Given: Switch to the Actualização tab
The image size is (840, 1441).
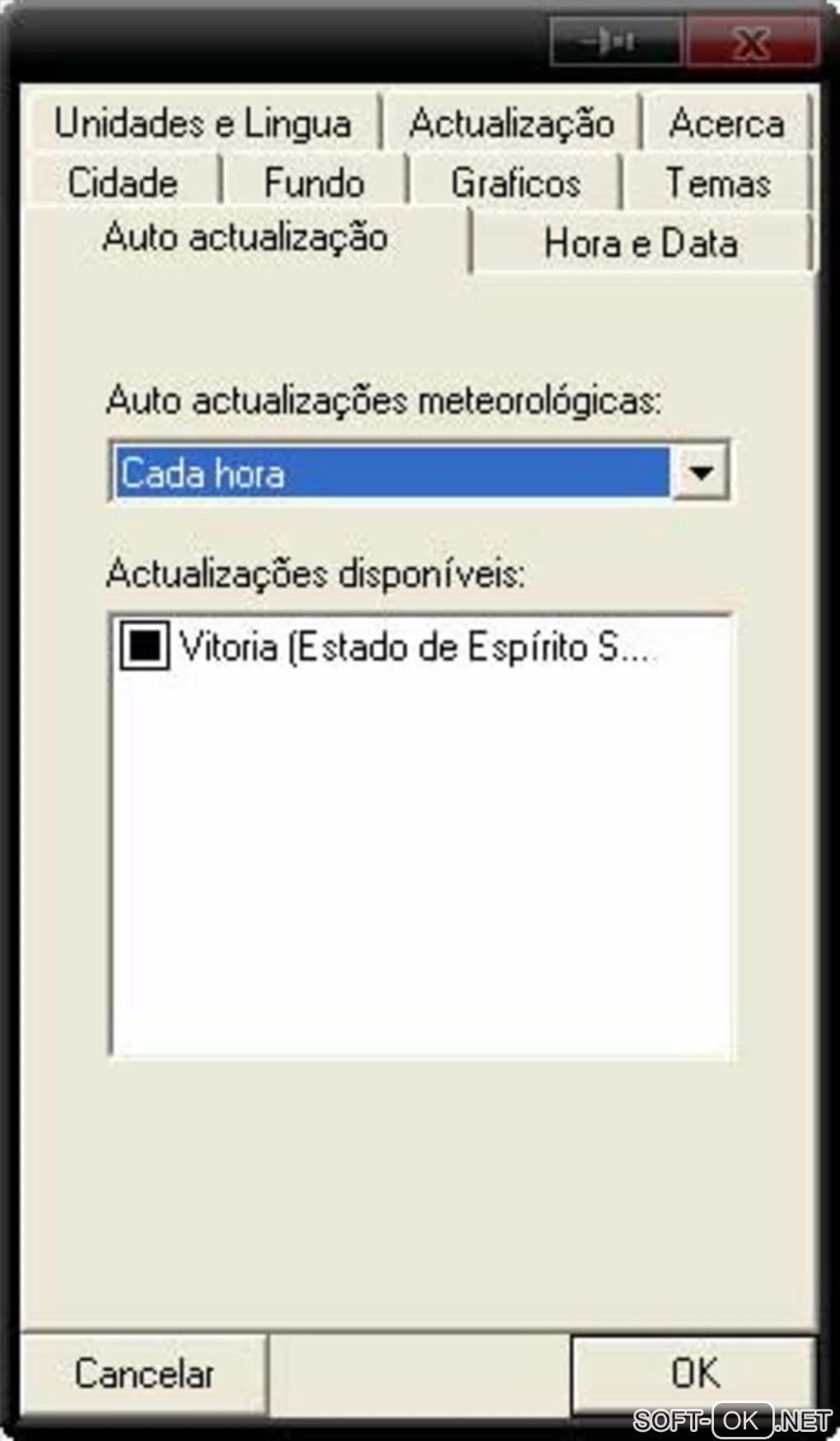Looking at the screenshot, I should coord(511,124).
